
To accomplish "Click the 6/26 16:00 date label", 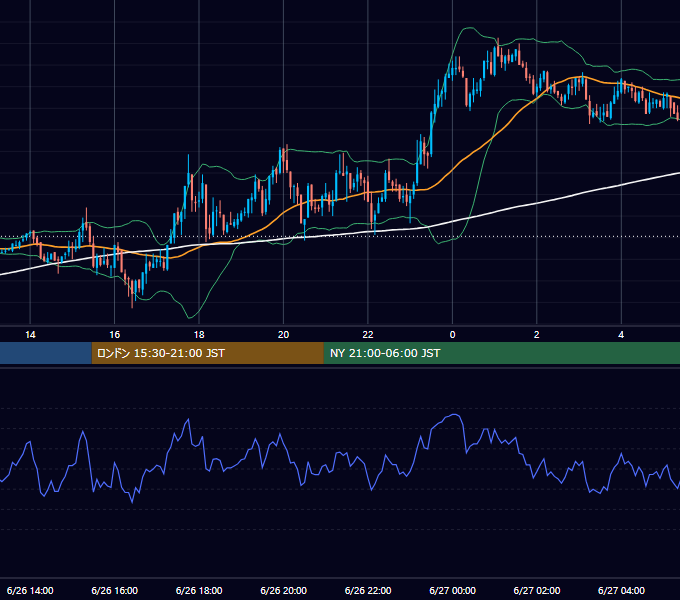I will 114,590.
